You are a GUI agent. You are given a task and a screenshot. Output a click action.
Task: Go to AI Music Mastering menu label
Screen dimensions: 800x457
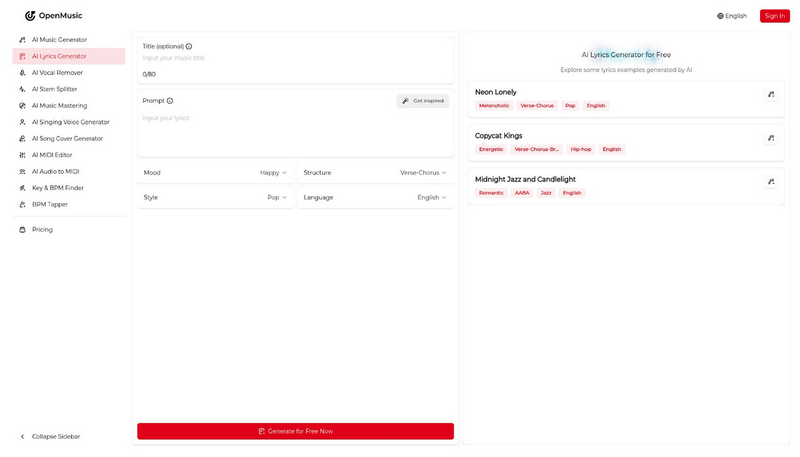pyautogui.click(x=59, y=106)
